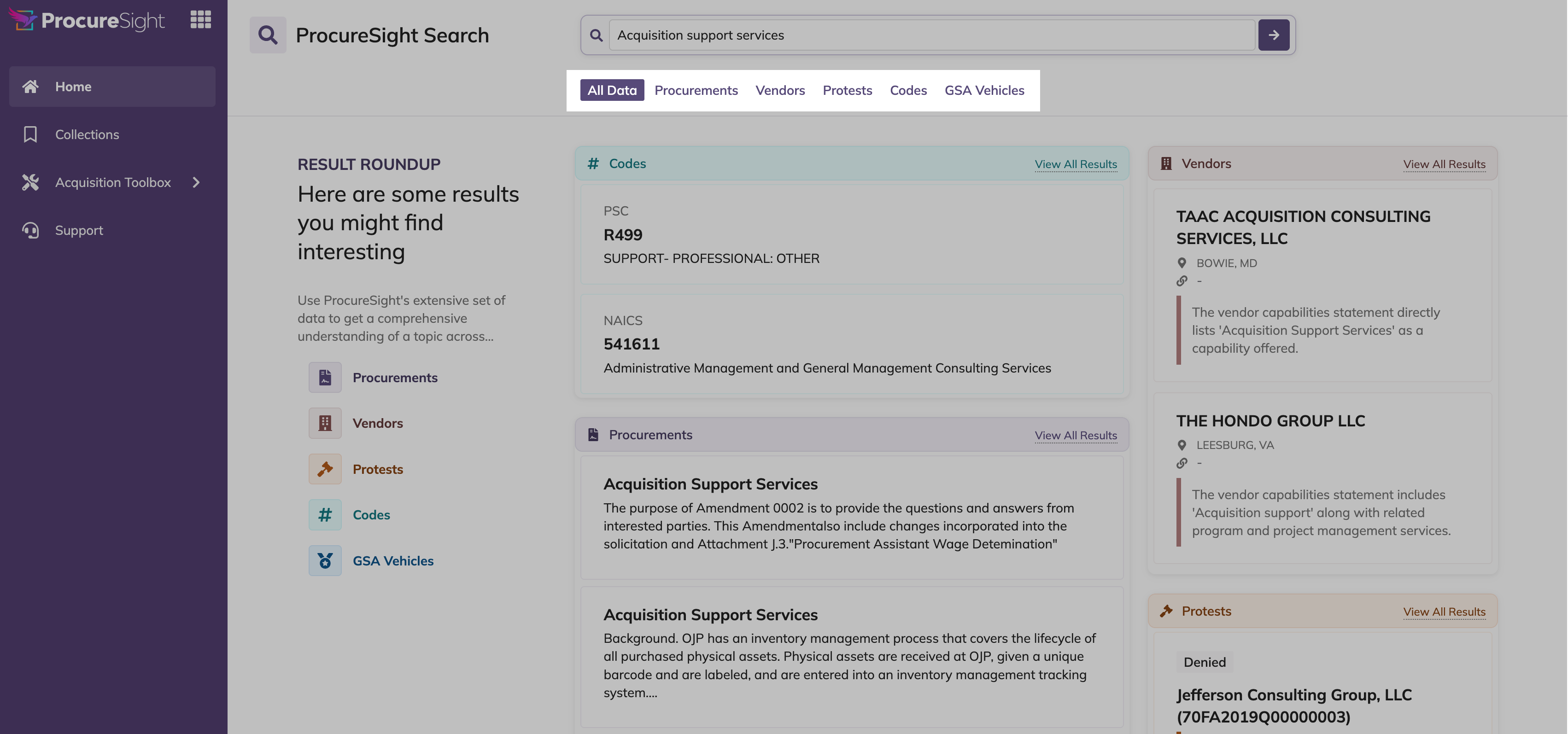
Task: Switch to the Procurements tab
Action: click(x=696, y=90)
